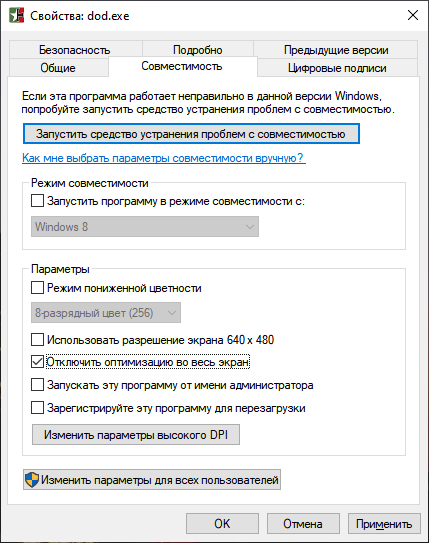Click Применить to apply the changes
This screenshot has height=543, width=429.
pos(384,524)
